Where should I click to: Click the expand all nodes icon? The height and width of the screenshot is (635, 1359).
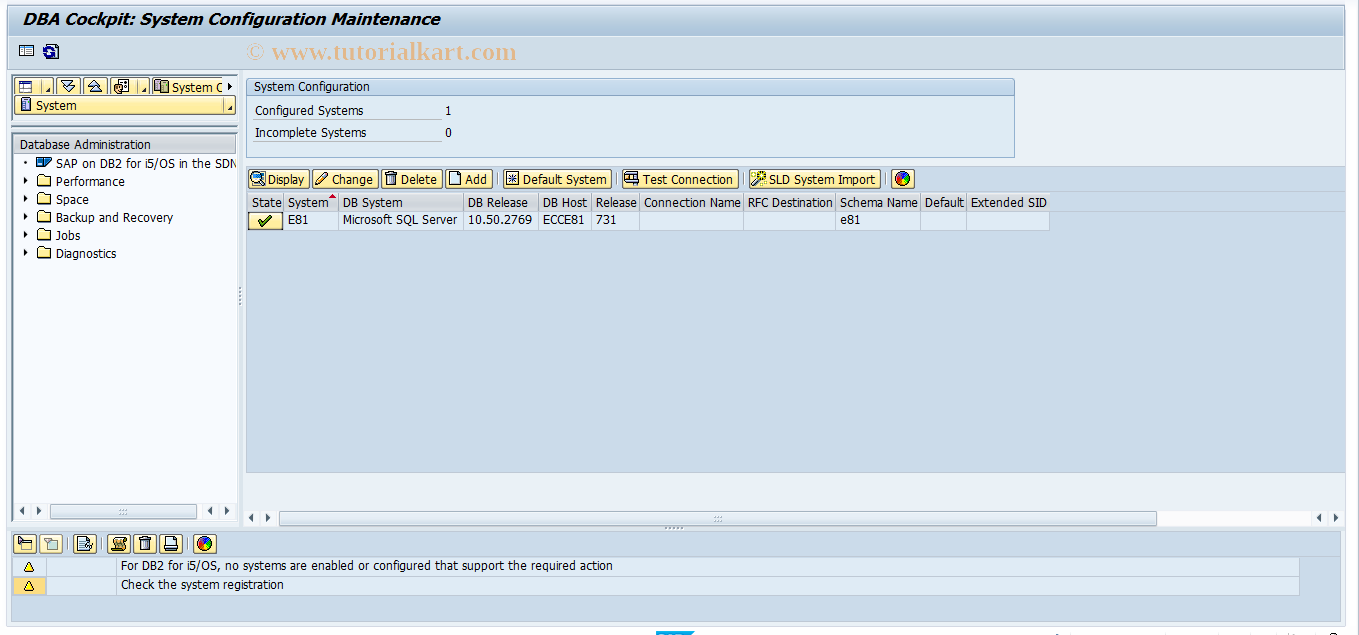[67, 87]
